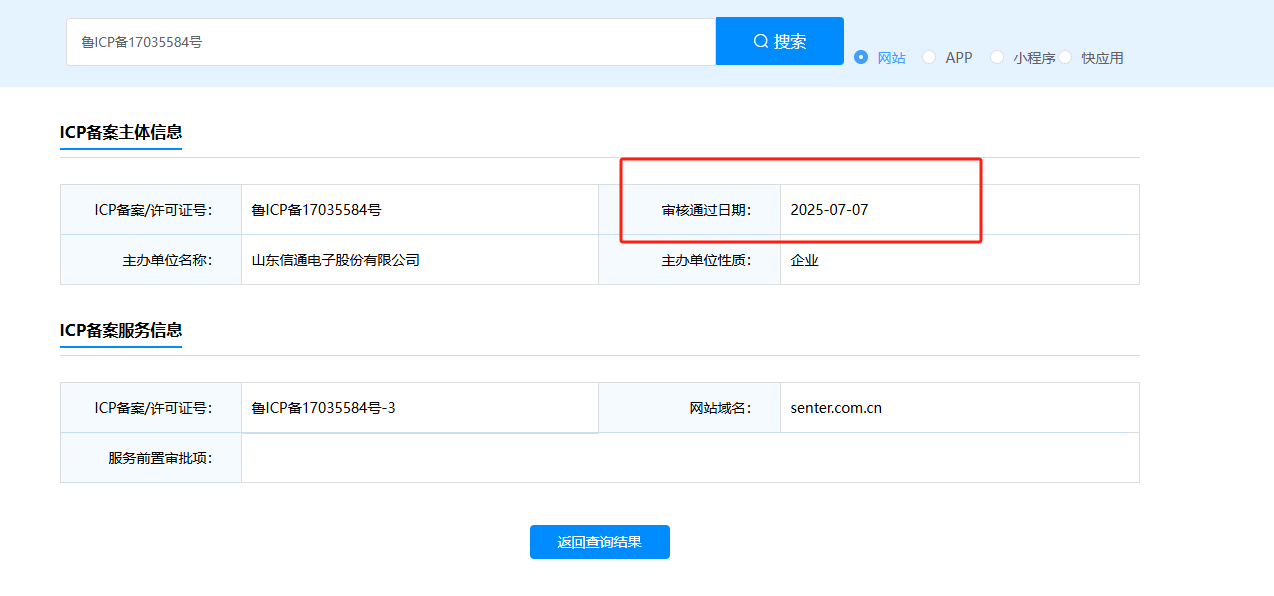Viewport: 1274px width, 596px height.
Task: Click the domain senter.com.cn
Action: coord(836,408)
